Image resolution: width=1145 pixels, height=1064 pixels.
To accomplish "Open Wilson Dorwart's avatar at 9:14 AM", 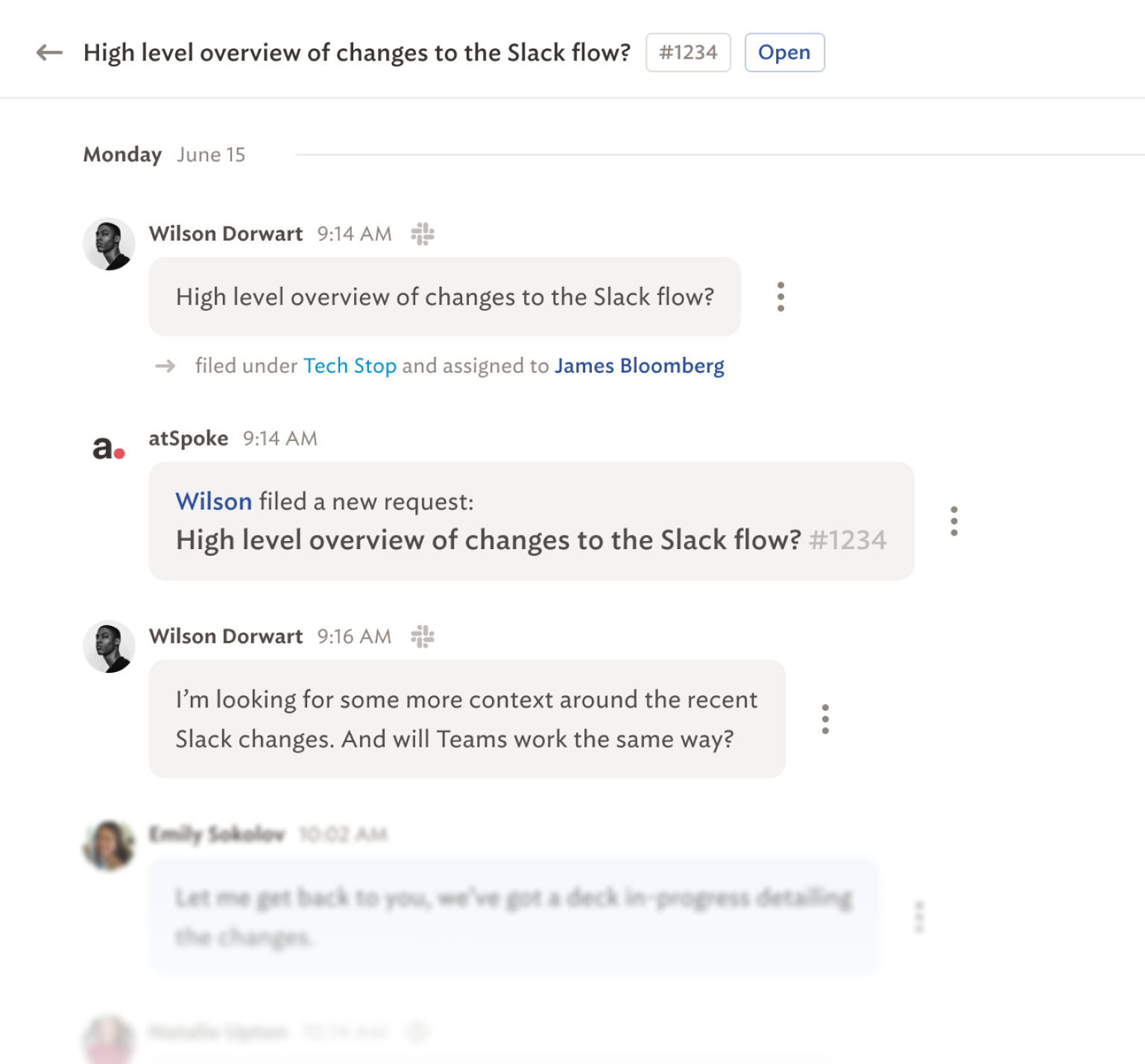I will pos(109,244).
